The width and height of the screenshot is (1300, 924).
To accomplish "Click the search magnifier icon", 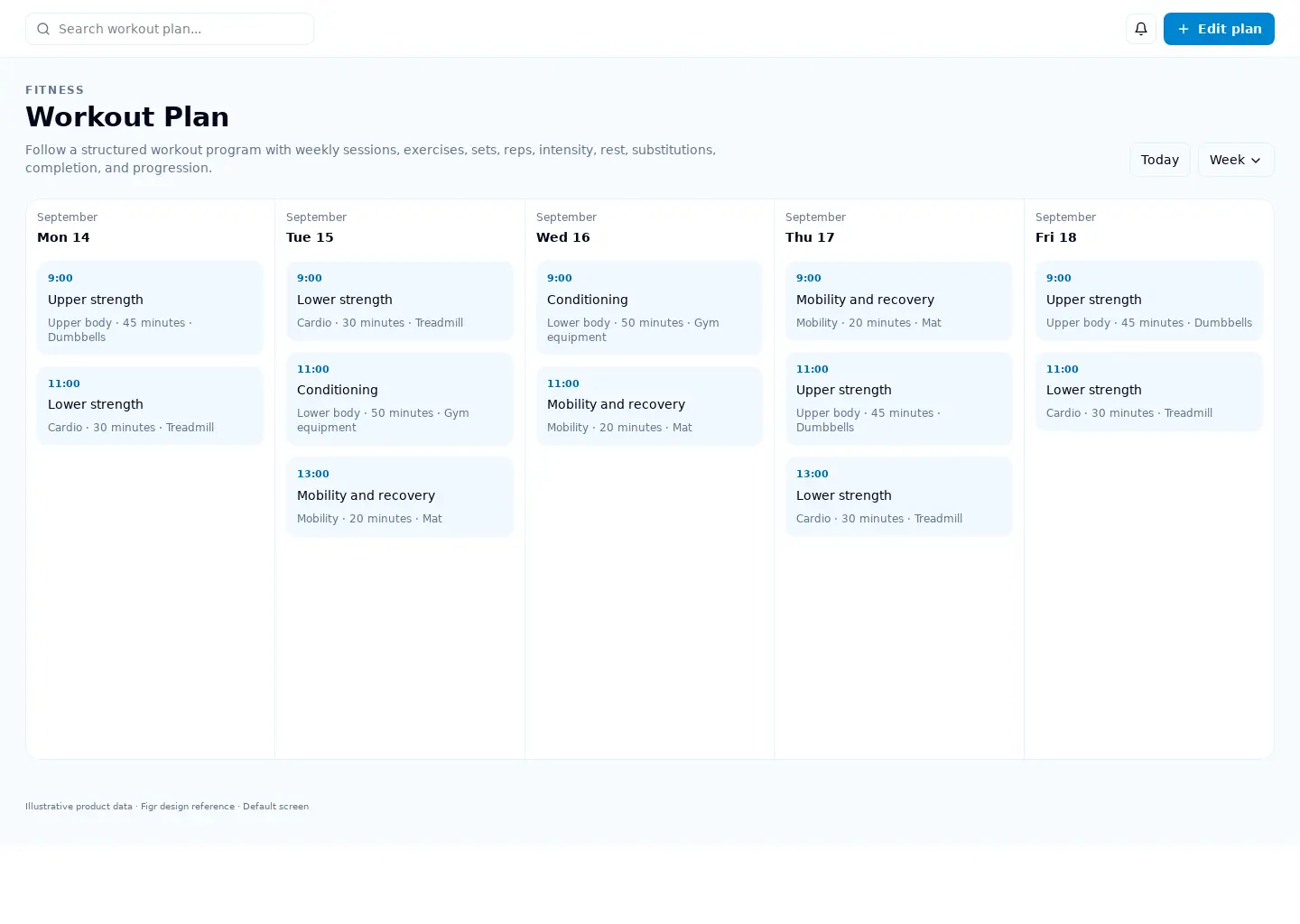I will pyautogui.click(x=43, y=29).
